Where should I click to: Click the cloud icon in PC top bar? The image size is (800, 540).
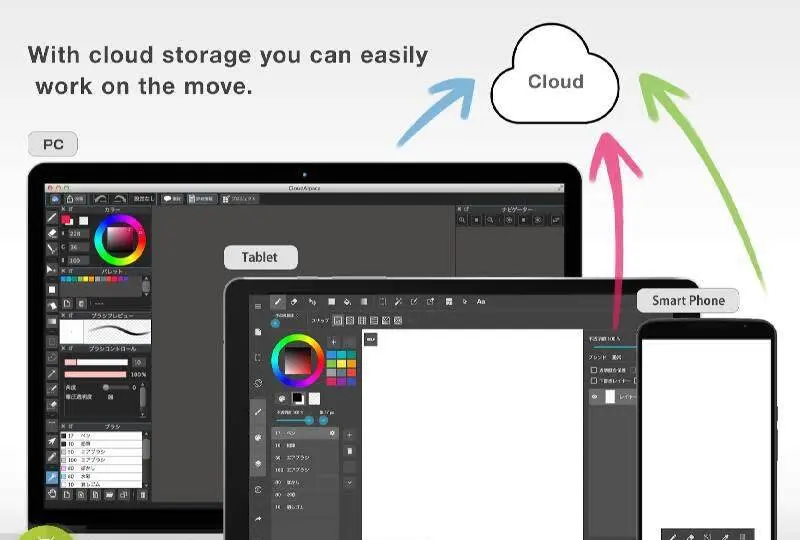click(x=55, y=199)
